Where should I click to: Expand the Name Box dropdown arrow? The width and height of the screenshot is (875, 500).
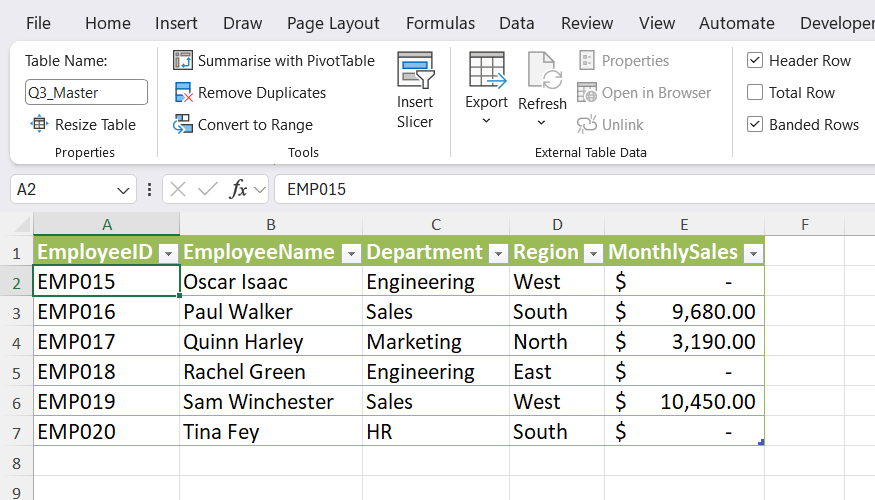coord(123,191)
